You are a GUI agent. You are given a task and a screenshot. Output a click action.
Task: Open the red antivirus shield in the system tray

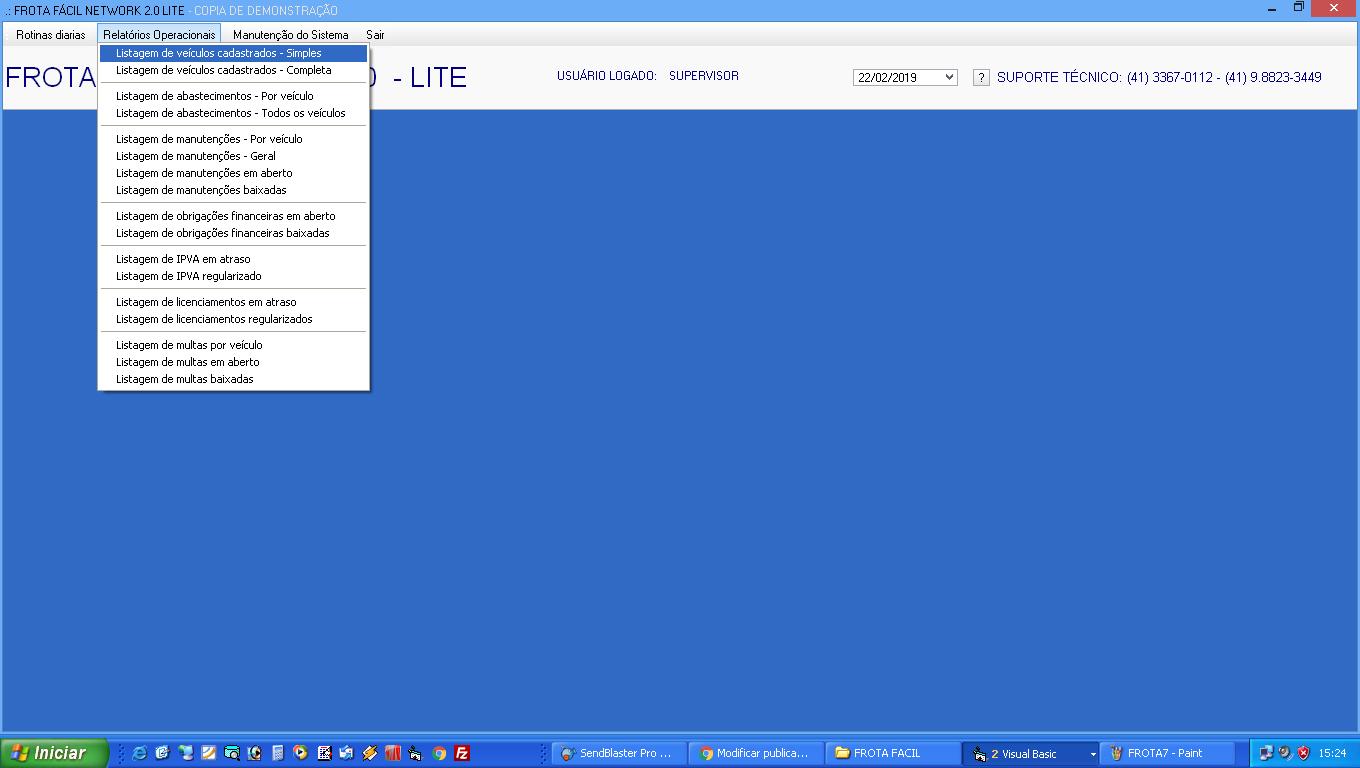click(1303, 753)
